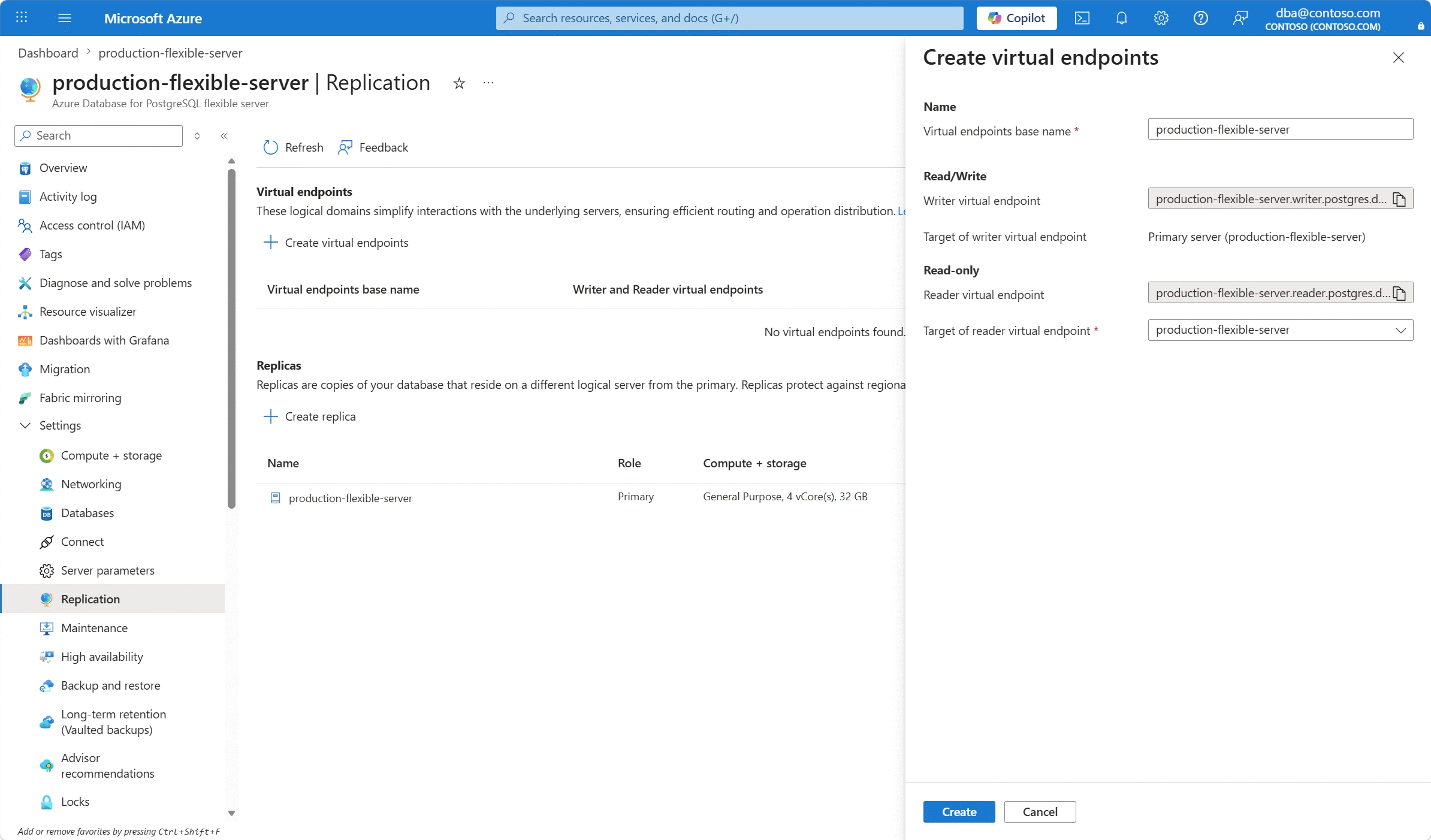Open Tags menu item
The width and height of the screenshot is (1431, 840).
[51, 254]
